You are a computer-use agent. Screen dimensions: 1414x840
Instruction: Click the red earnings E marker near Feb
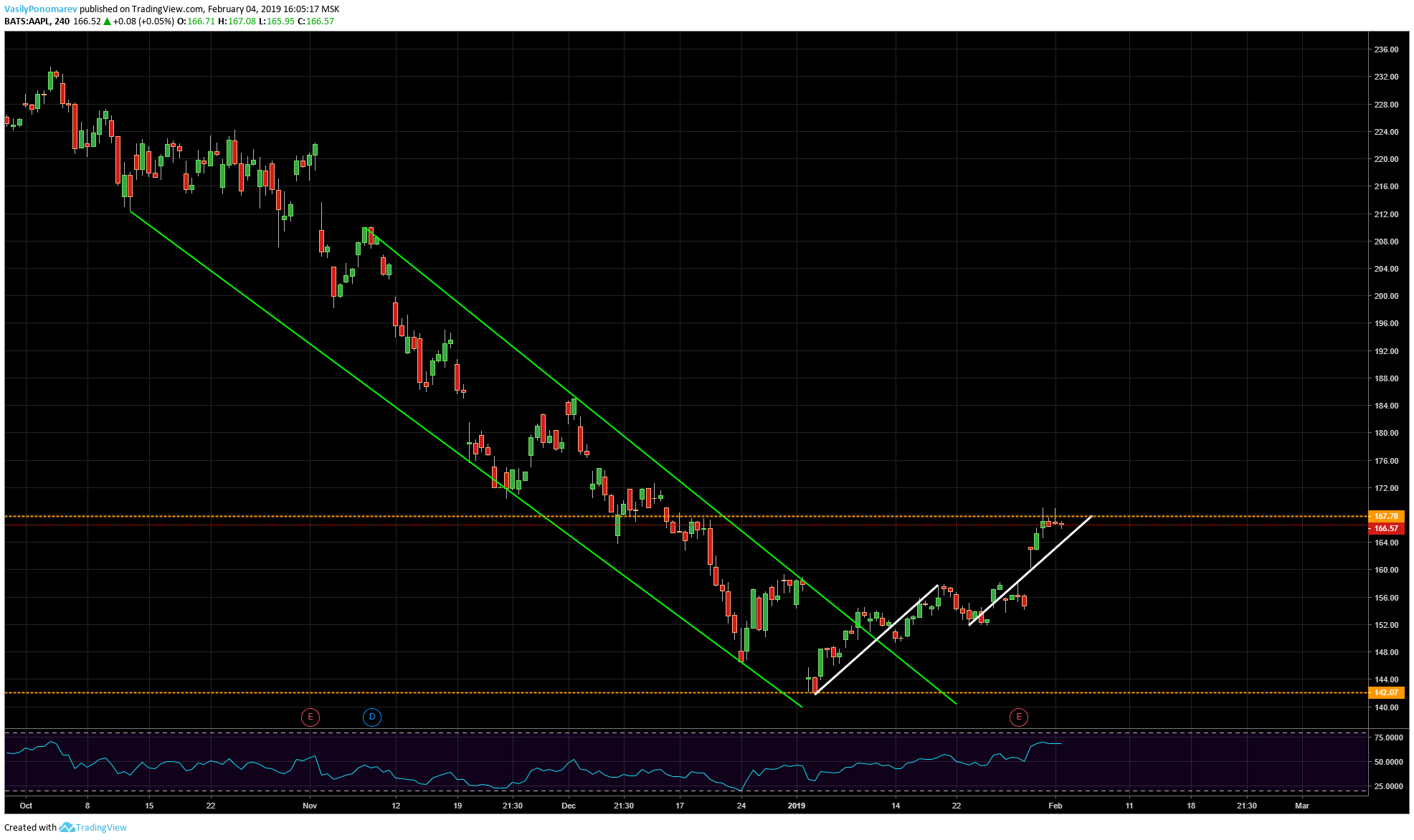(x=1019, y=717)
